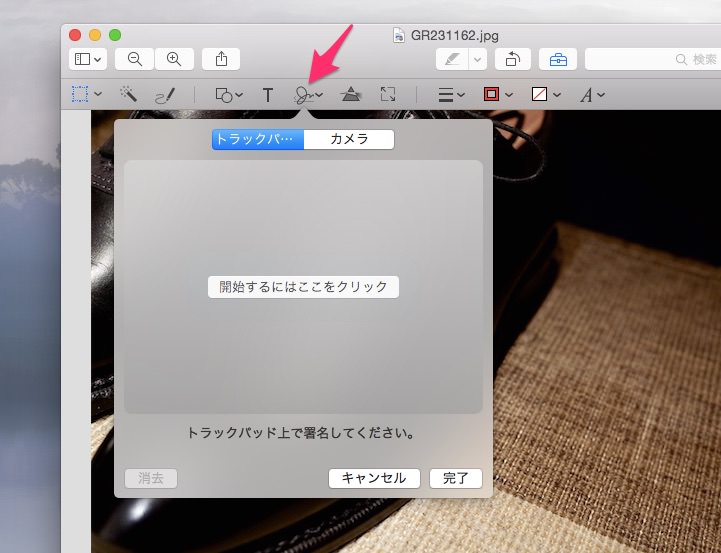Click the Signature tool icon

point(303,95)
